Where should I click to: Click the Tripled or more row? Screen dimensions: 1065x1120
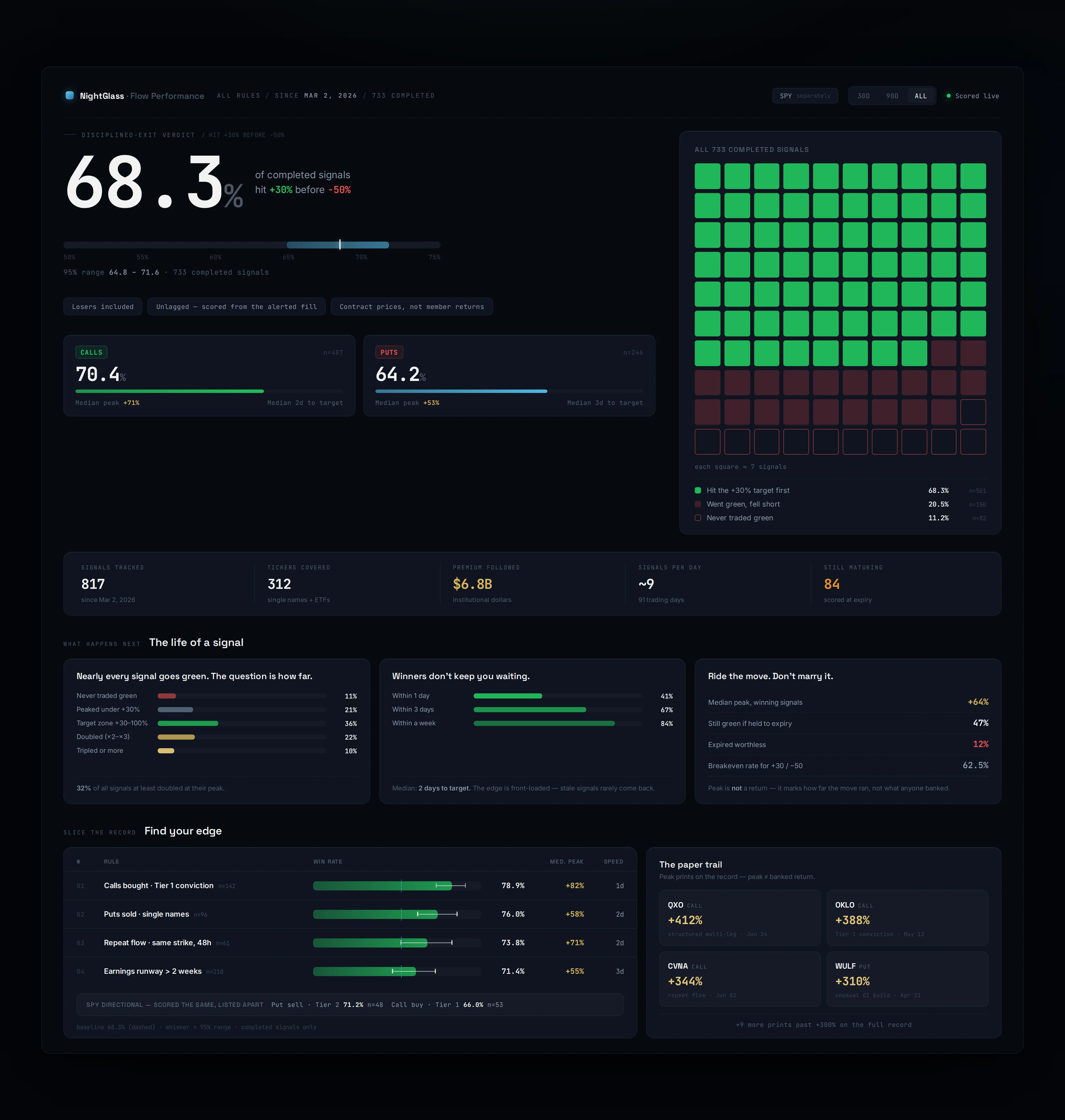tap(216, 750)
